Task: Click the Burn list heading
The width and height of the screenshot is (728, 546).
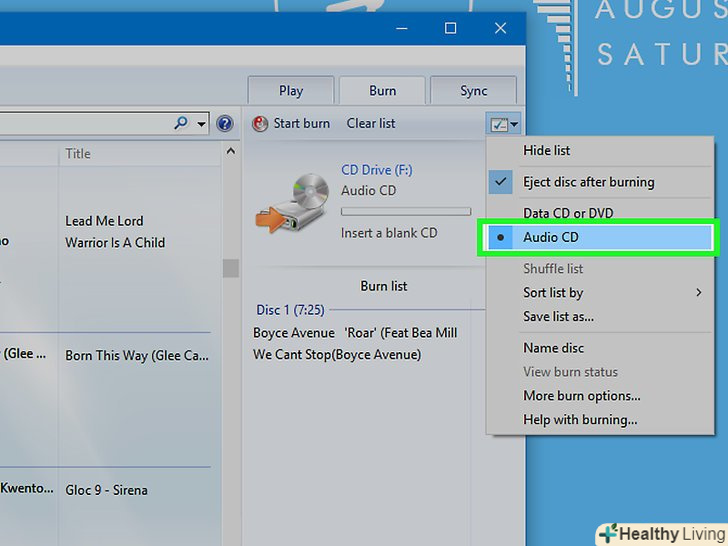Action: click(x=384, y=286)
